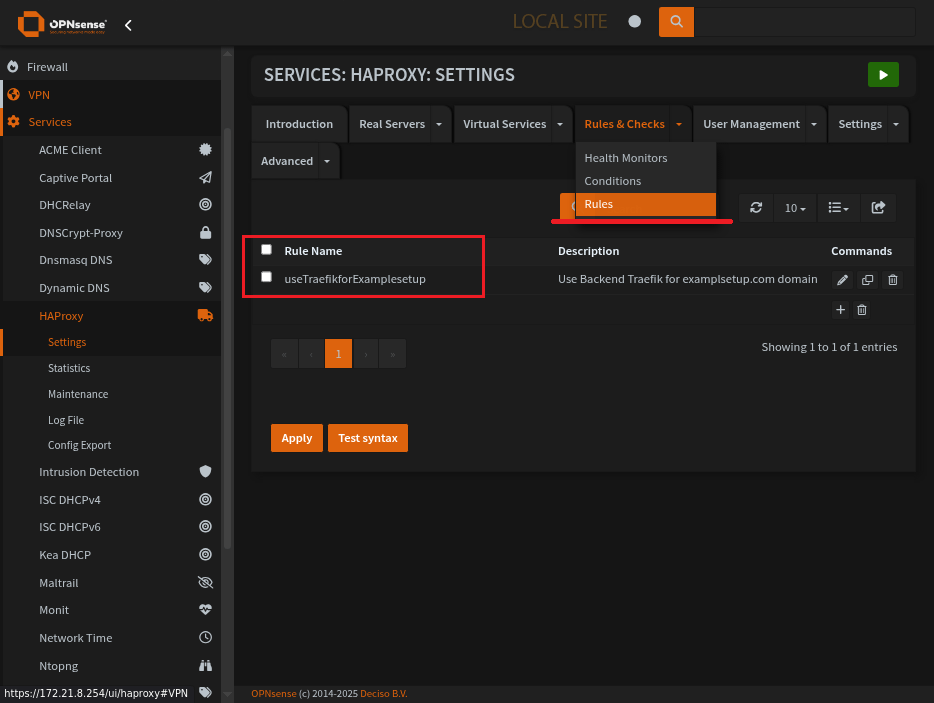Click the Maltrail crossed eye icon
Image resolution: width=934 pixels, height=703 pixels.
click(206, 583)
